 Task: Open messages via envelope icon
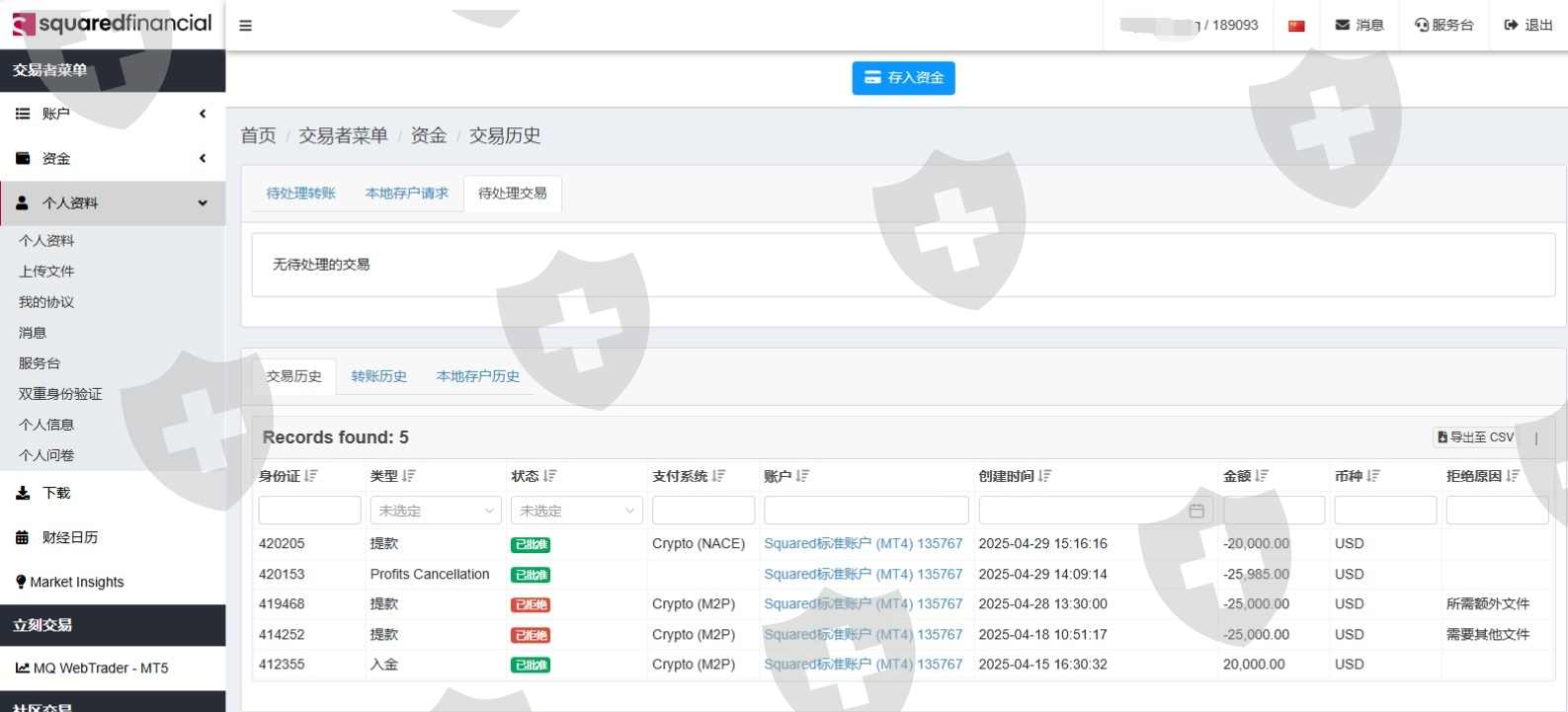point(1343,25)
